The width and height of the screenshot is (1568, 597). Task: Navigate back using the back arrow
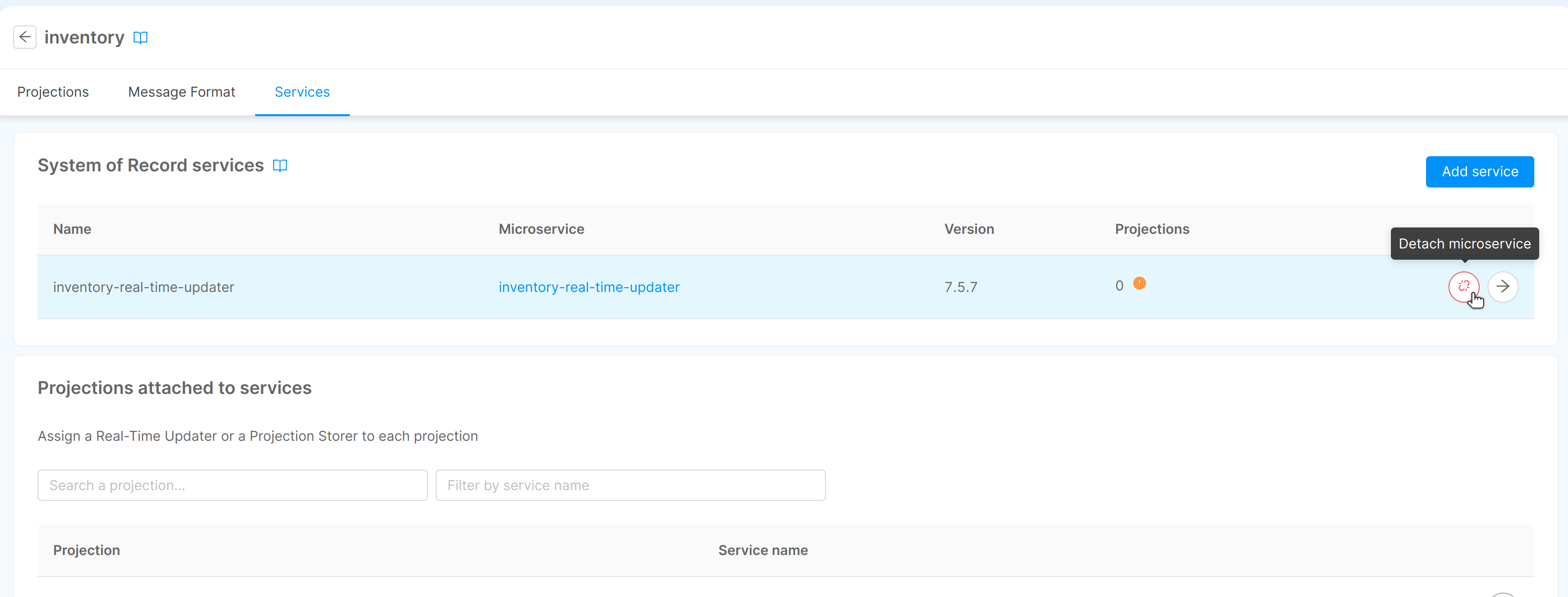point(24,37)
